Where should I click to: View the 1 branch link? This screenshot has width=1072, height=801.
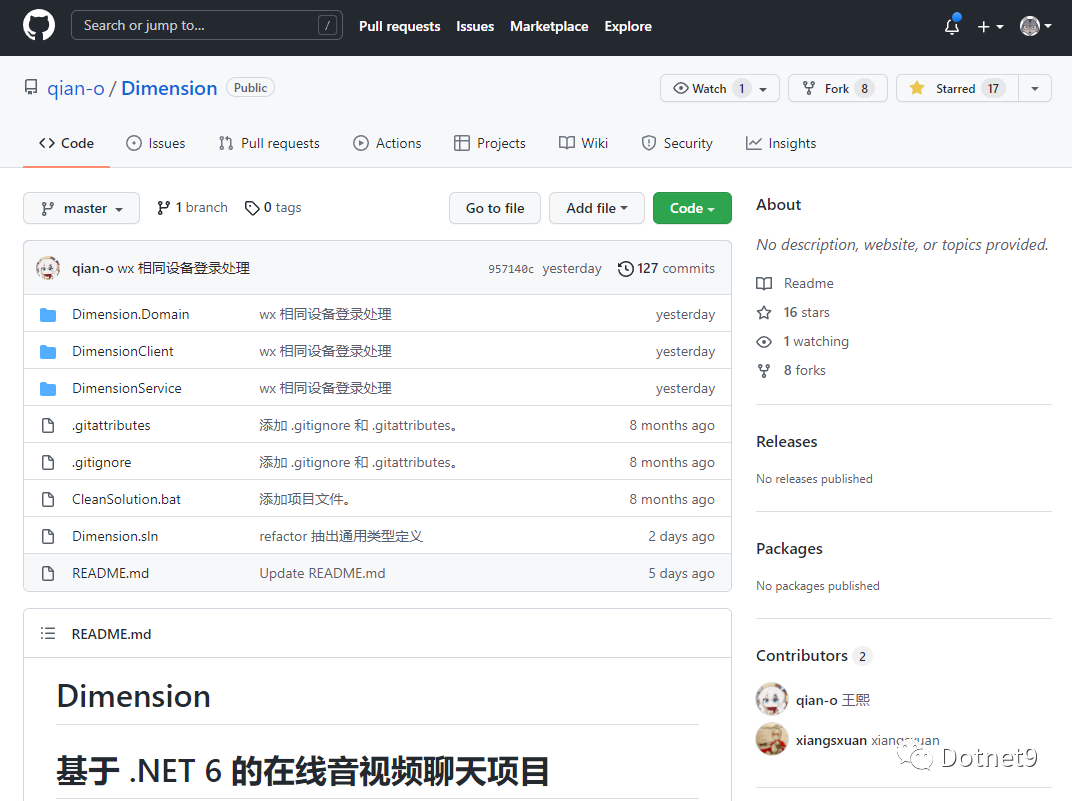click(192, 208)
